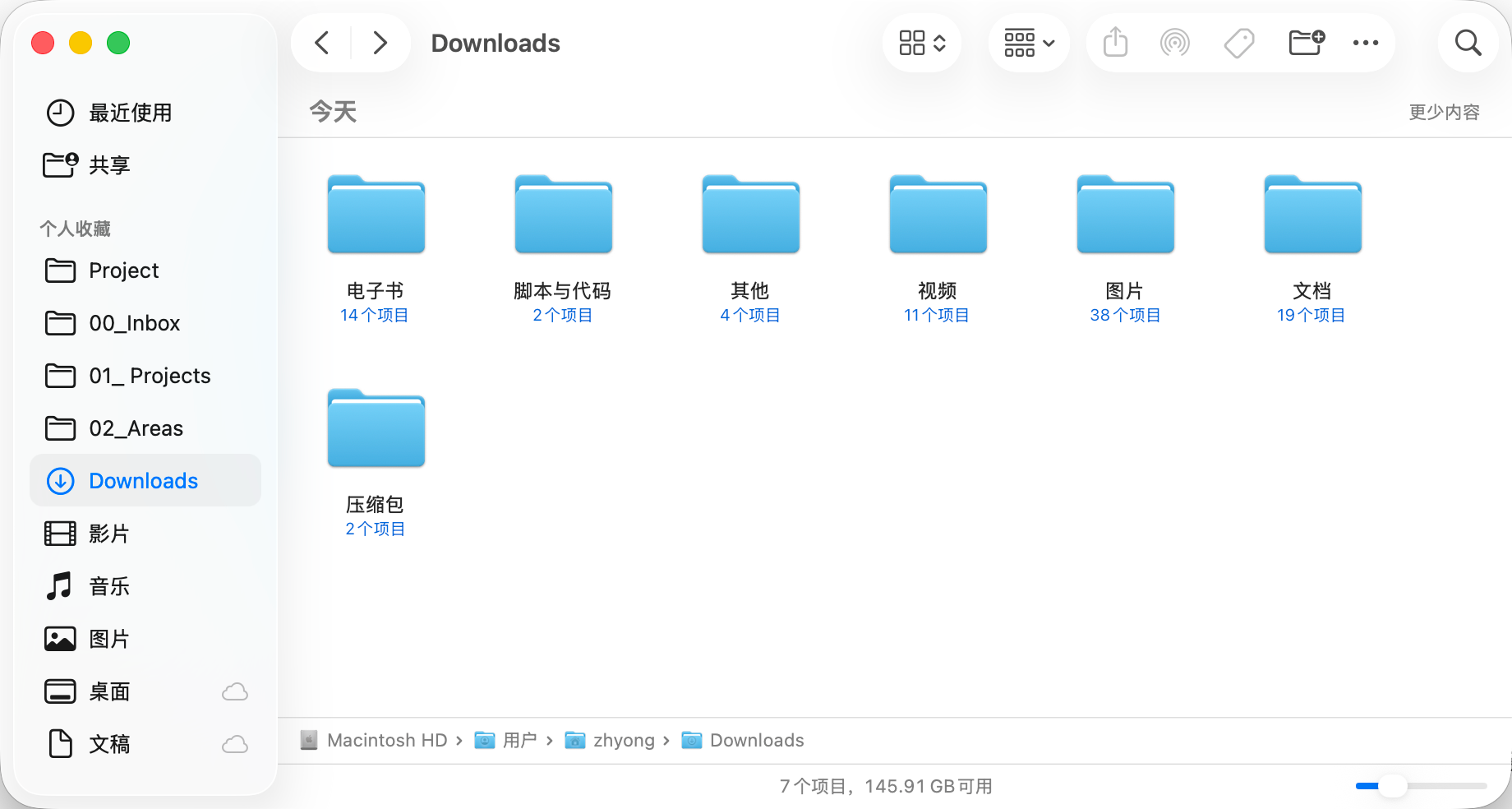The width and height of the screenshot is (1512, 809).
Task: Open 最近使用 in the sidebar
Action: (145, 113)
